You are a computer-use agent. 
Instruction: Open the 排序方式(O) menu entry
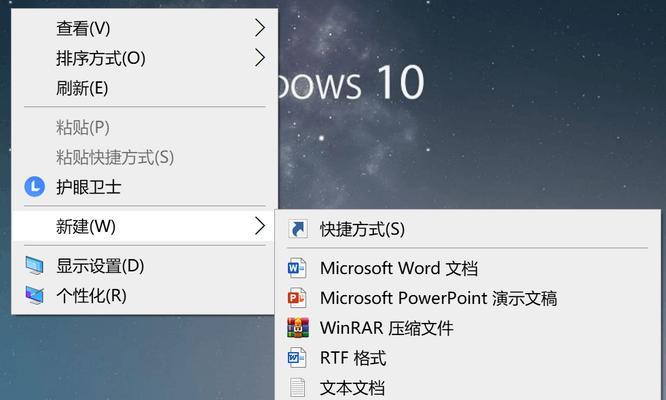[144, 58]
